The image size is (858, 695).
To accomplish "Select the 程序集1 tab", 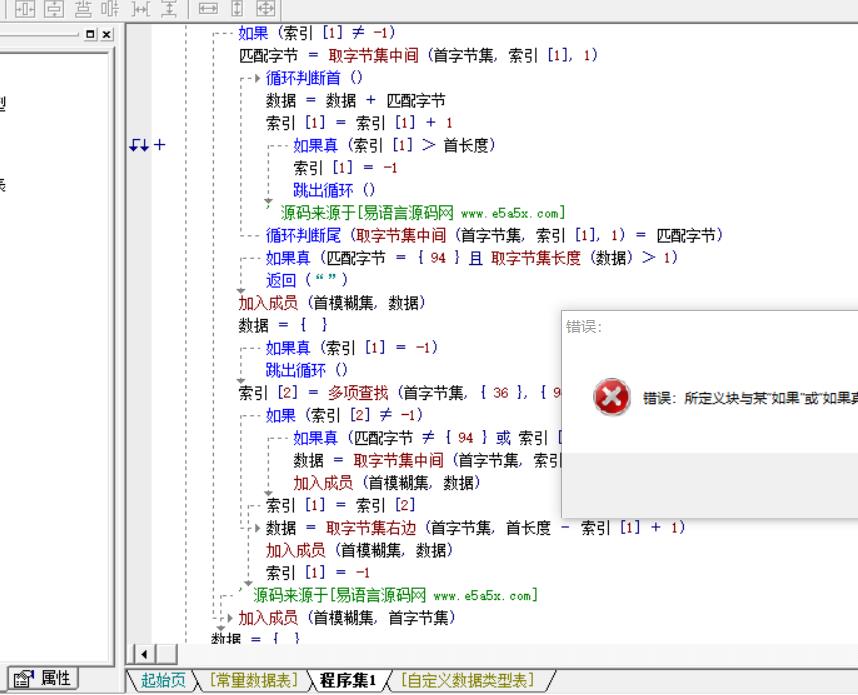I will (347, 681).
